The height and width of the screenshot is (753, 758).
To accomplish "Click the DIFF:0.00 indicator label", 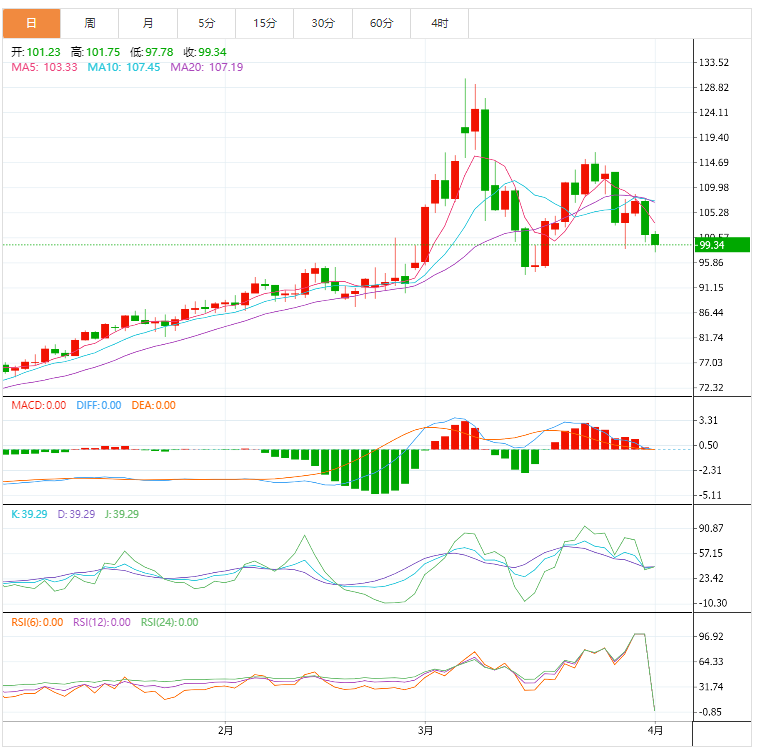I will tap(99, 405).
